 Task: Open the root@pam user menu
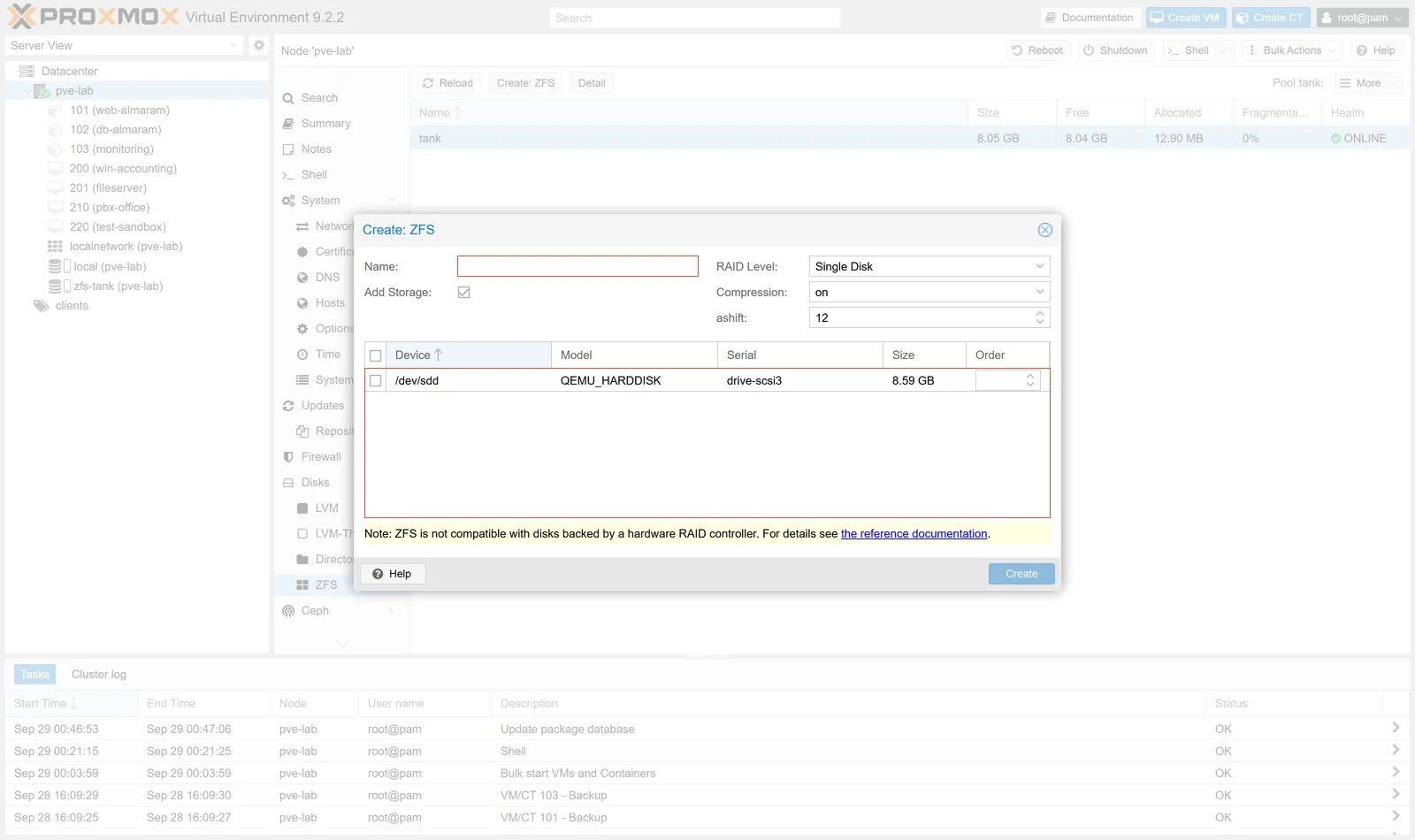coord(1362,18)
